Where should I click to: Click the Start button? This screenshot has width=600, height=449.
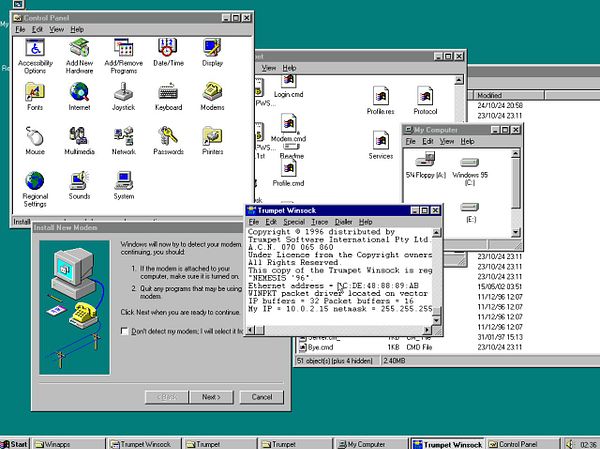click(x=15, y=444)
